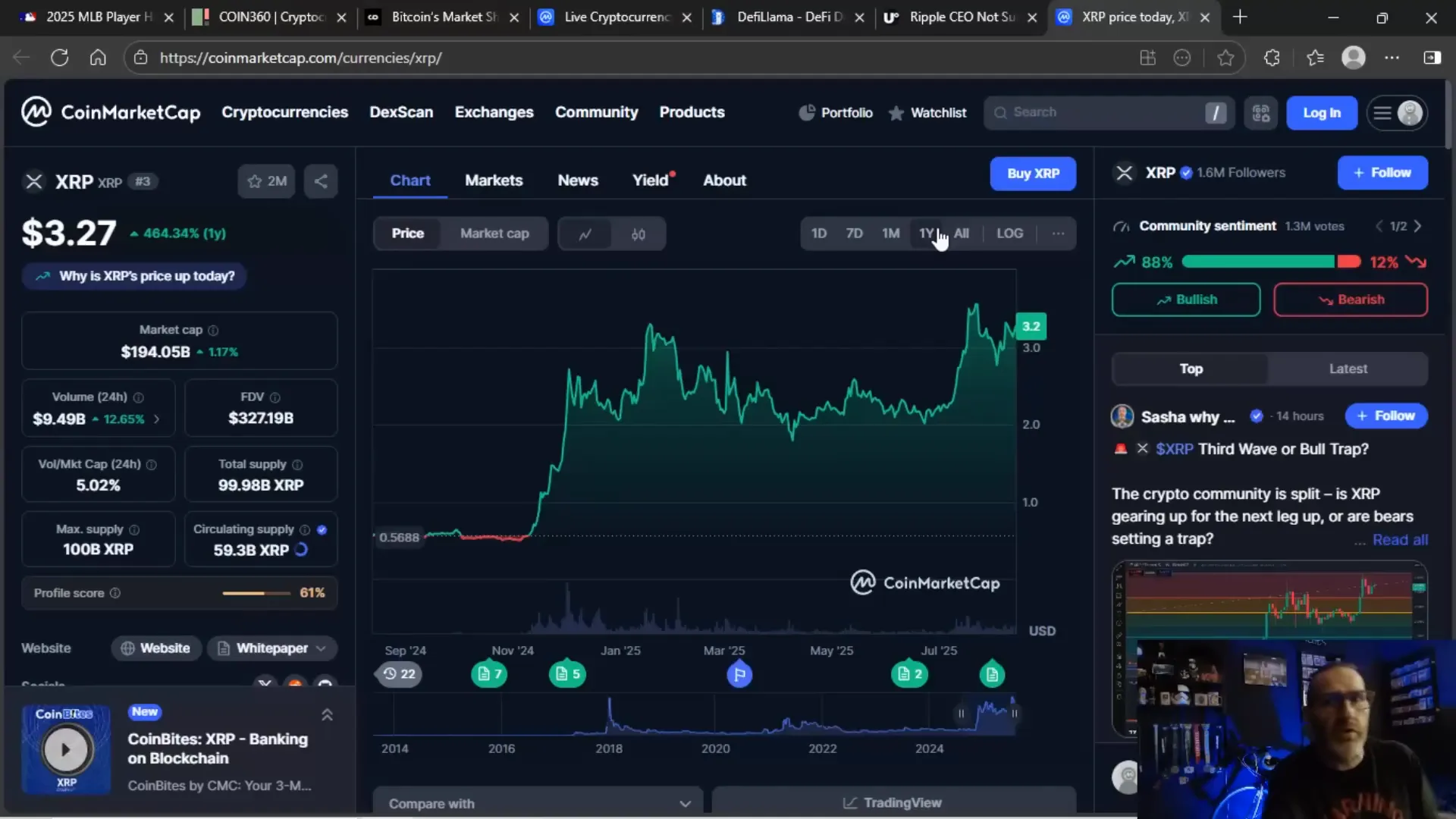Screen dimensions: 1456x819
Task: Open the chart more options ellipsis
Action: (x=1058, y=234)
